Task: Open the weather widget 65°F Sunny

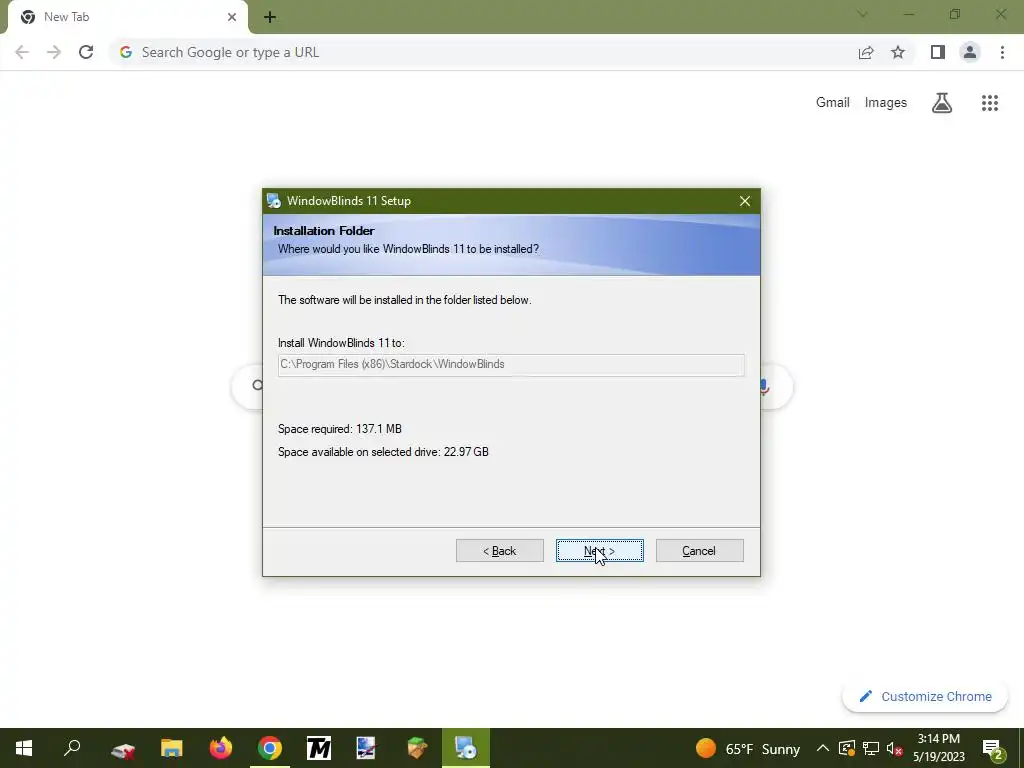Action: [748, 748]
